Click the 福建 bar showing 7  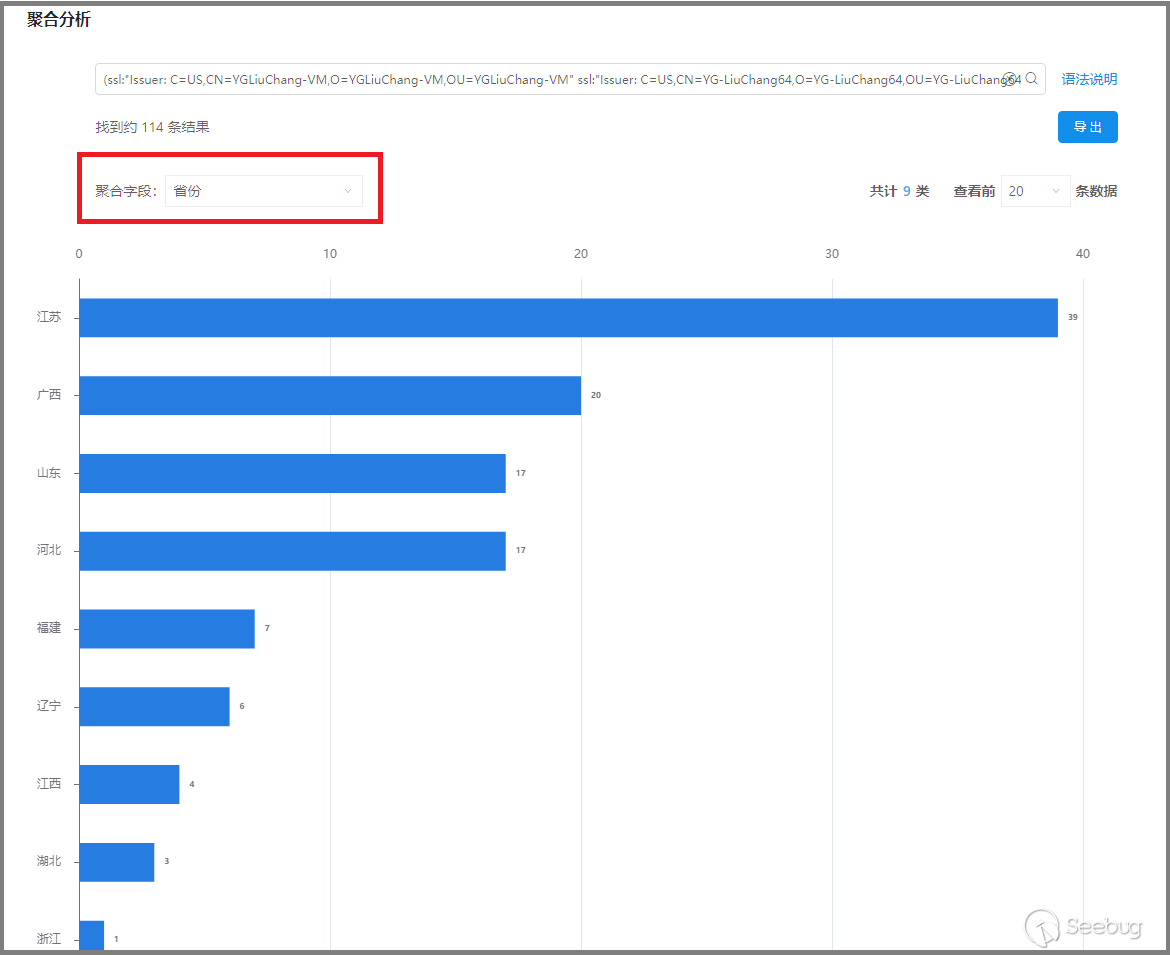[x=167, y=628]
